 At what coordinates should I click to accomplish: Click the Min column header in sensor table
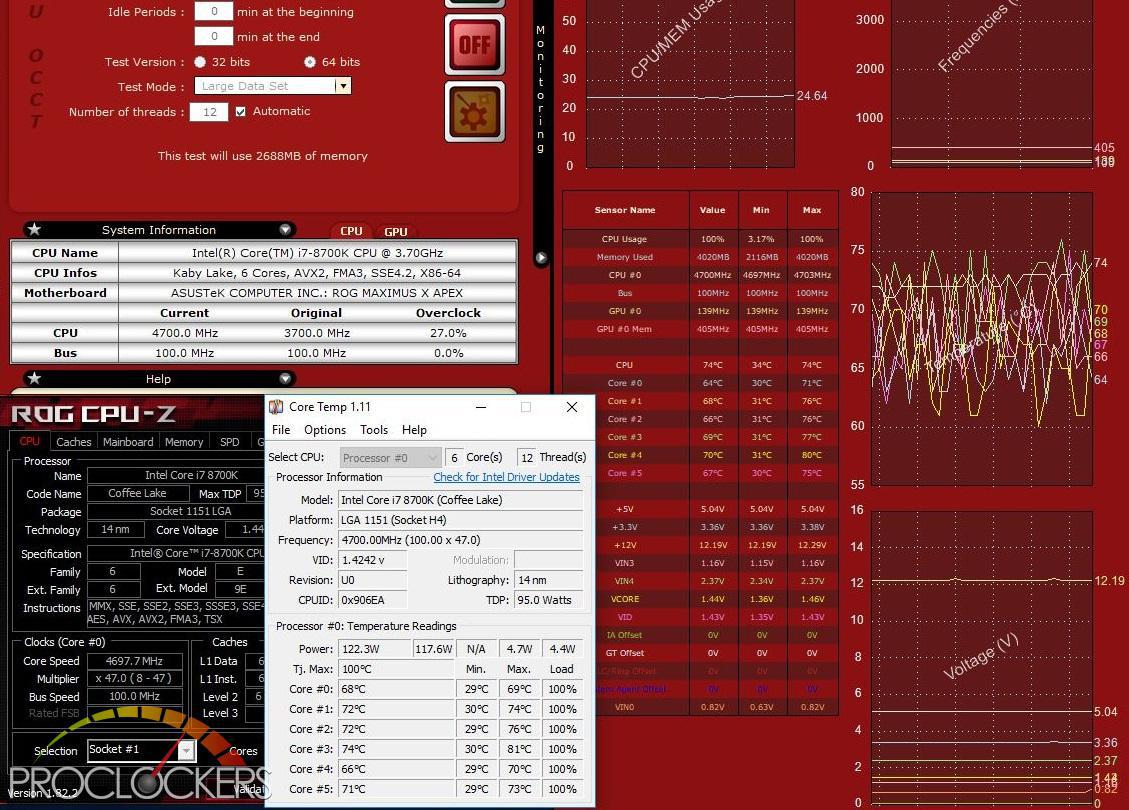(x=762, y=210)
